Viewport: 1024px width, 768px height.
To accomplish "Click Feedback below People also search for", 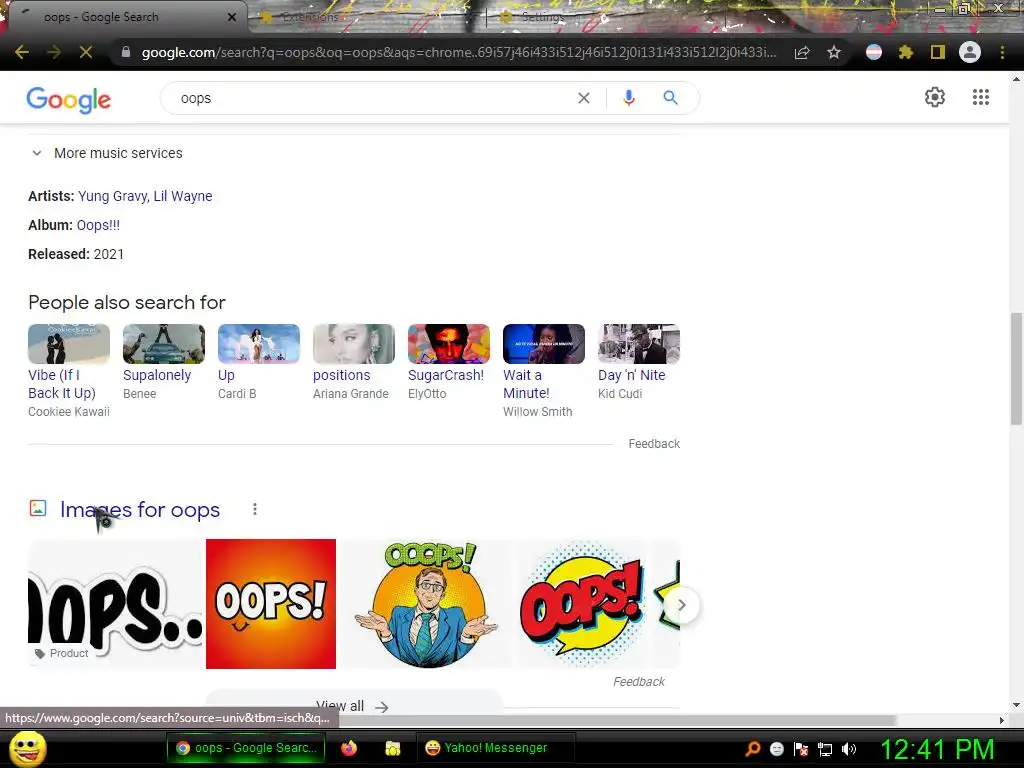I will pyautogui.click(x=654, y=443).
